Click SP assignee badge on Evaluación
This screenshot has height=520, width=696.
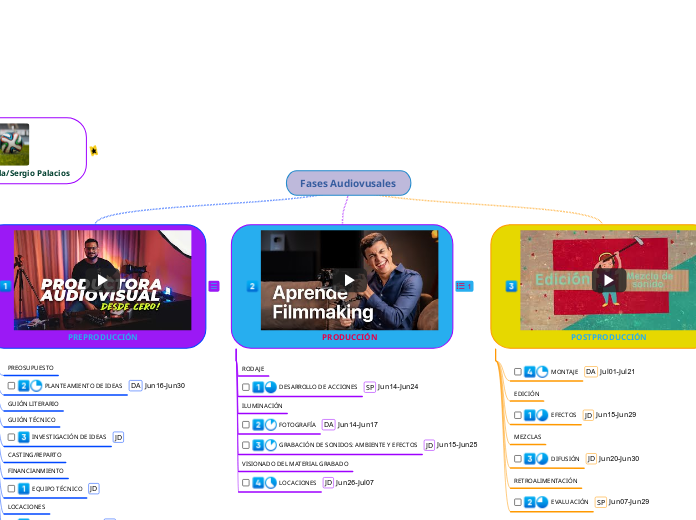pos(601,502)
